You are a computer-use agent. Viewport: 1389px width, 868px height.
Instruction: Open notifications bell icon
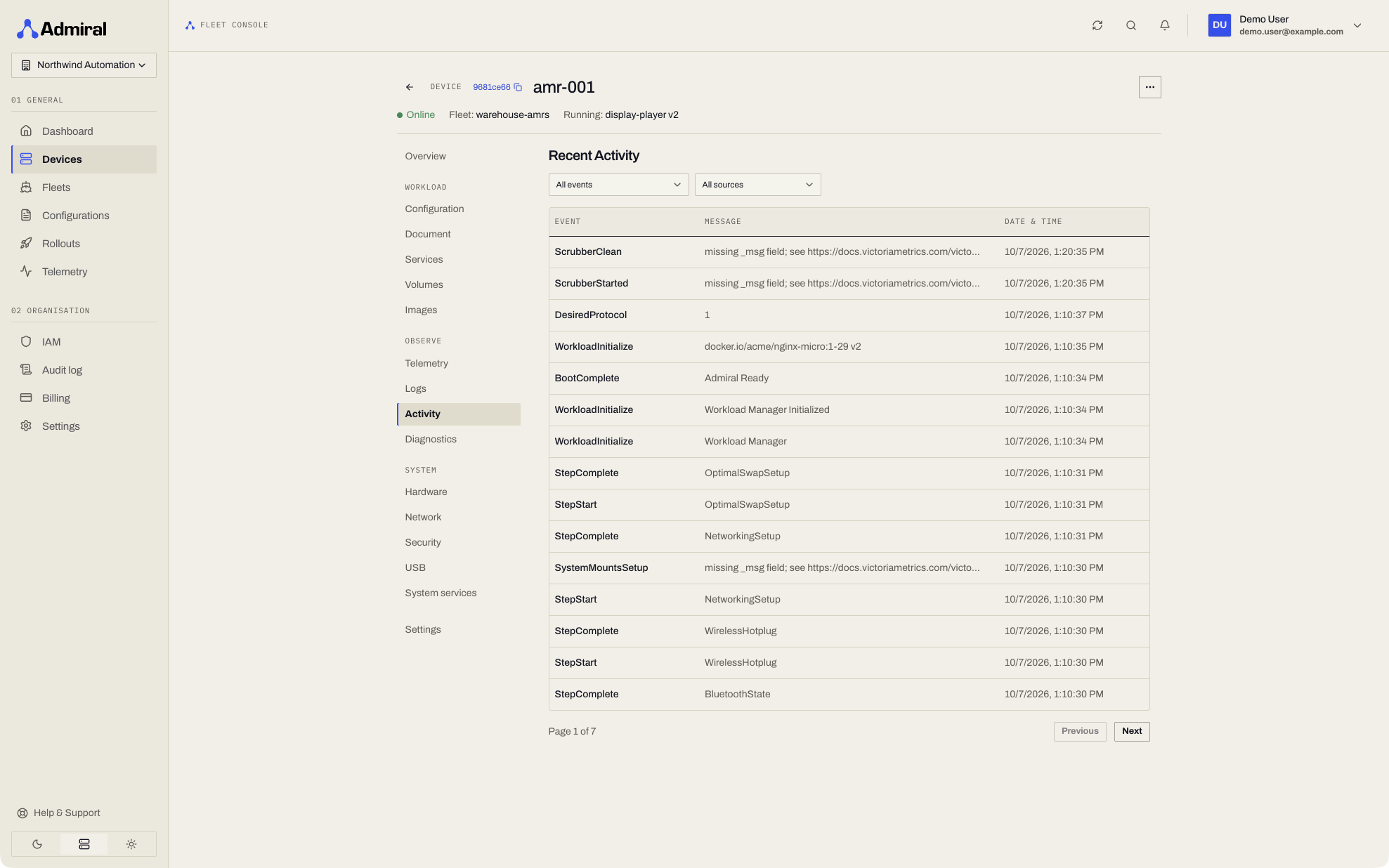pyautogui.click(x=1164, y=25)
